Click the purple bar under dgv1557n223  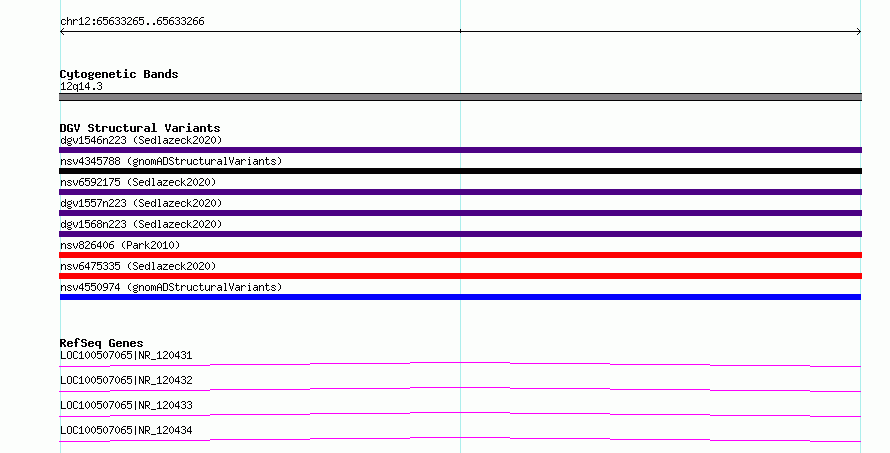[x=460, y=213]
